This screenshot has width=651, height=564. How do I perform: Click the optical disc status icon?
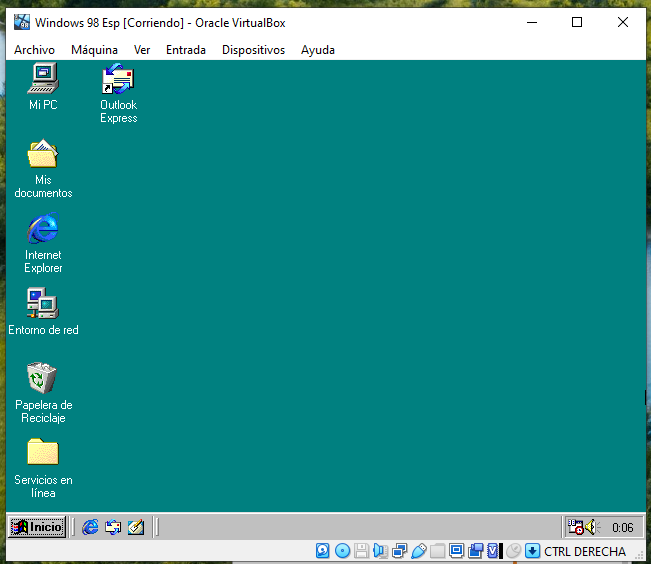pyautogui.click(x=342, y=551)
